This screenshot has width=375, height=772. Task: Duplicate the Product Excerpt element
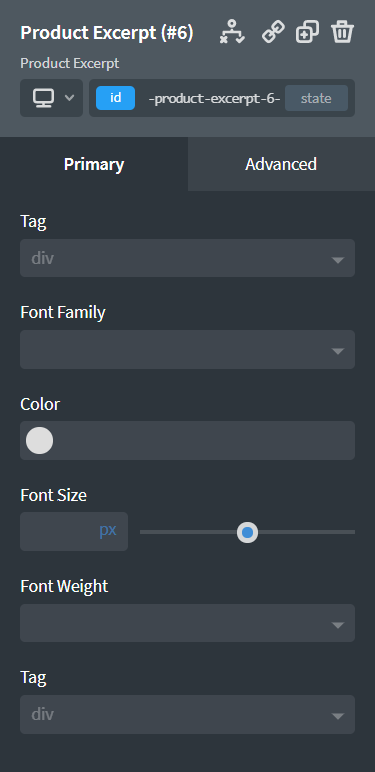click(x=307, y=32)
